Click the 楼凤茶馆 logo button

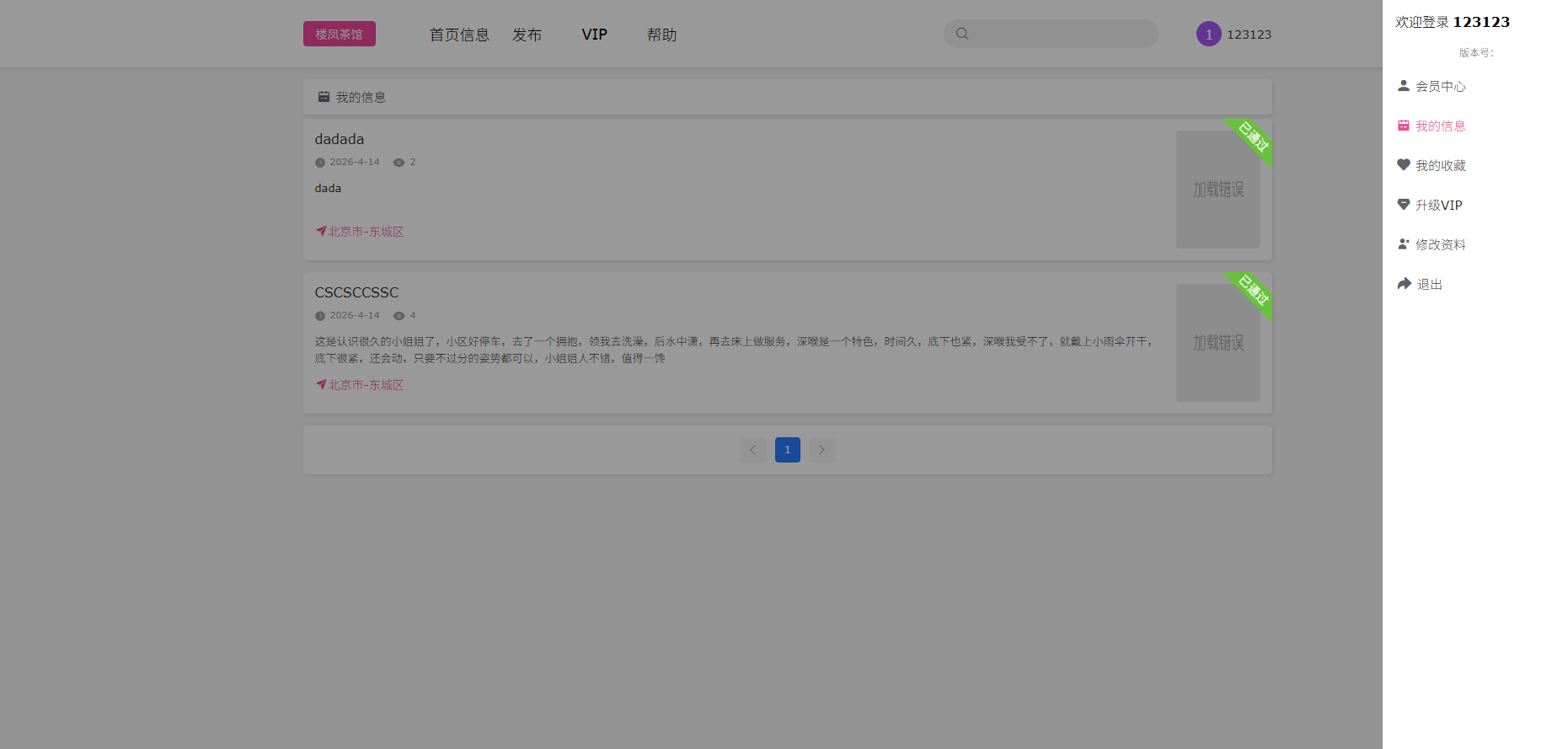340,34
